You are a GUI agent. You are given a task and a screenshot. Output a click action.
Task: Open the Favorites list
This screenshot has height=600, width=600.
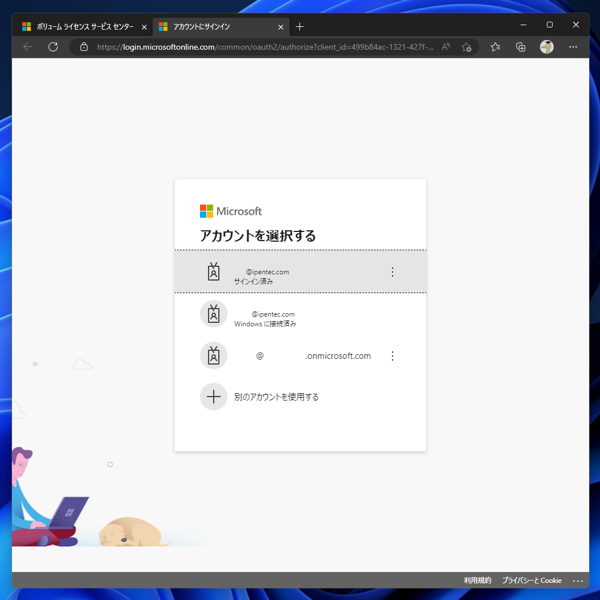pos(496,47)
